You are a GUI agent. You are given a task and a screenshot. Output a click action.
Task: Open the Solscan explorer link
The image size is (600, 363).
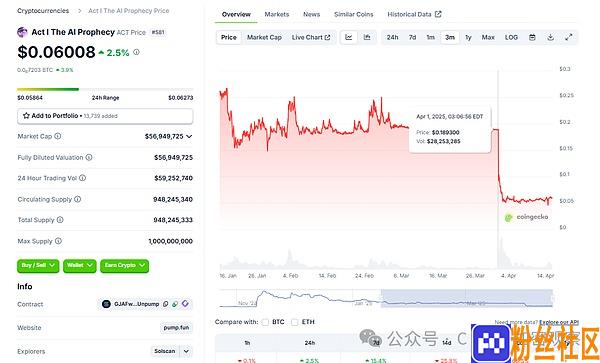[165, 351]
